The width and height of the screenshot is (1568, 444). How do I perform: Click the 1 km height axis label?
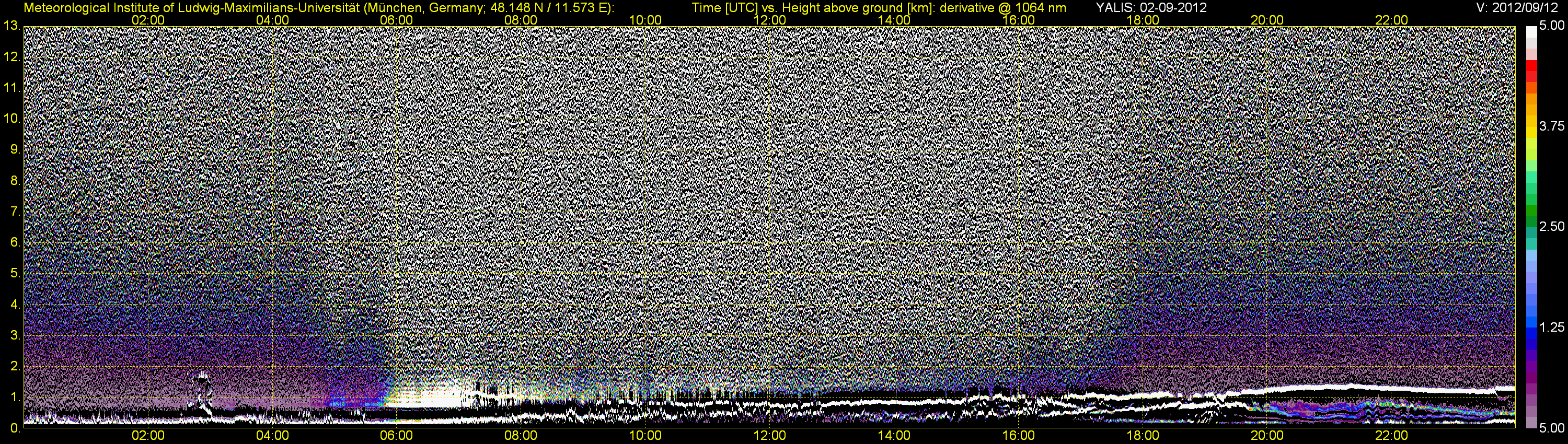coord(15,397)
